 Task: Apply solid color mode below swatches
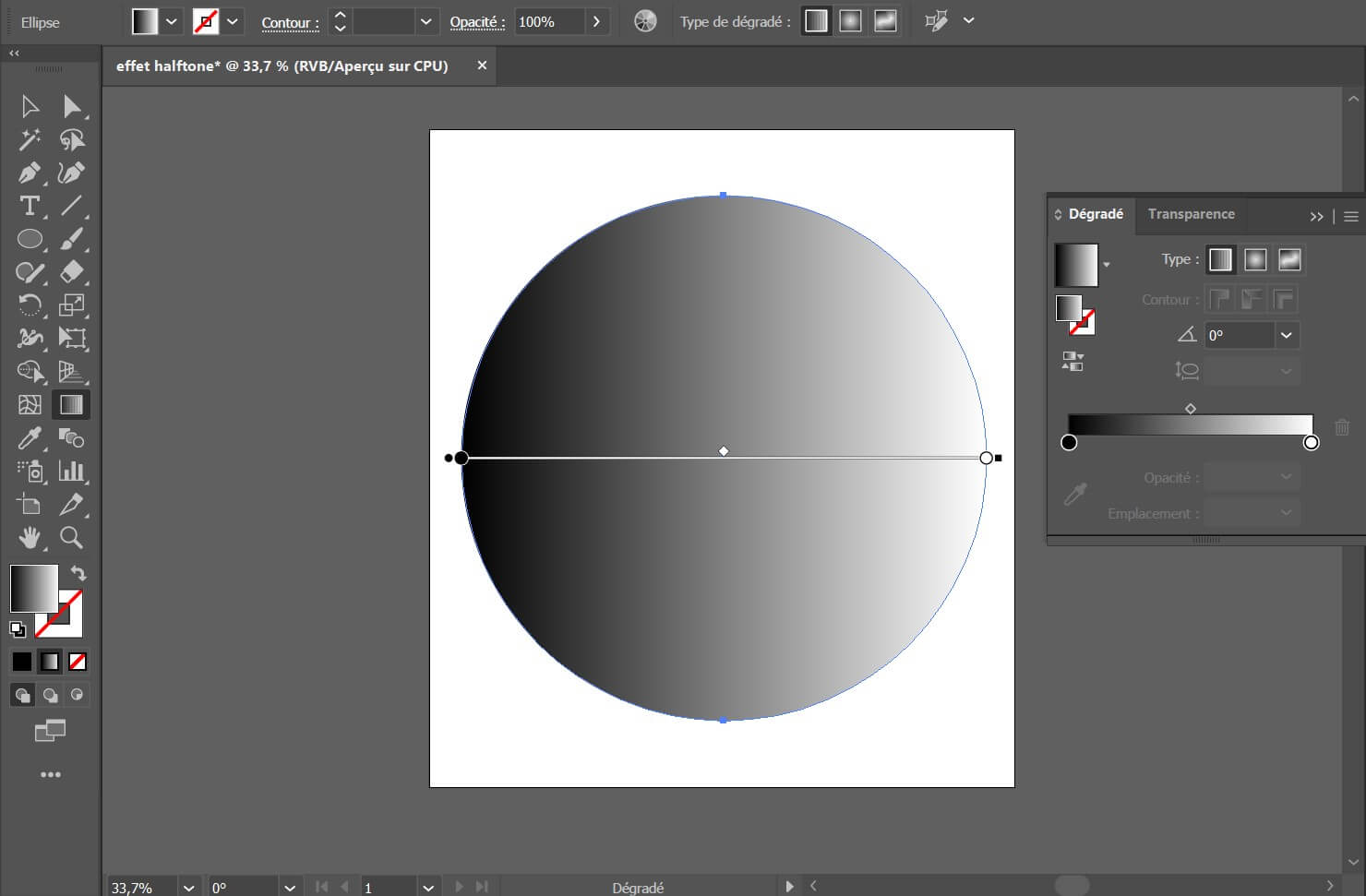coord(21,662)
